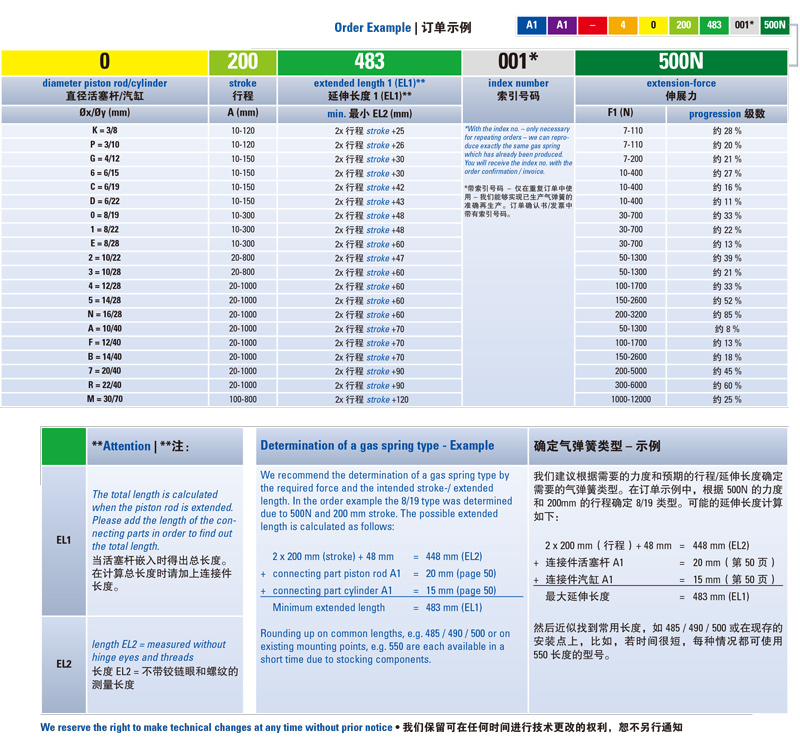The width and height of the screenshot is (800, 741).
Task: Select the 'F1 (N)' subheader
Action: click(620, 113)
